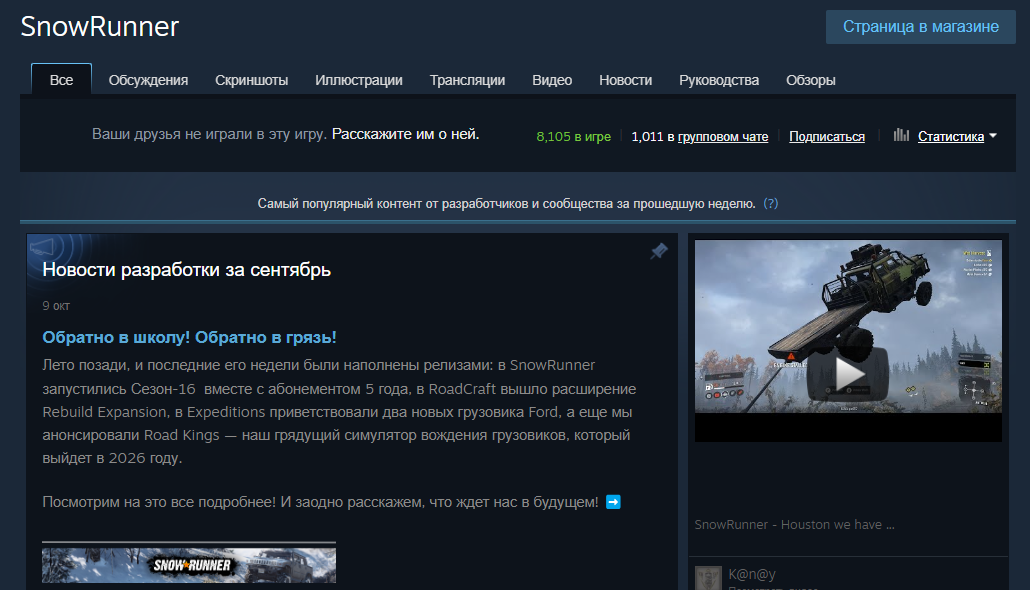Open the SnowRunner banner image in the post
The width and height of the screenshot is (1030, 590).
click(x=189, y=564)
